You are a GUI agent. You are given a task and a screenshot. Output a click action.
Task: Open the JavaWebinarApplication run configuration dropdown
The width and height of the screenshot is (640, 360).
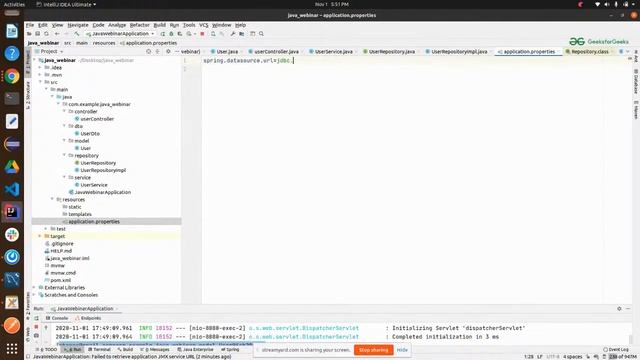120,34
